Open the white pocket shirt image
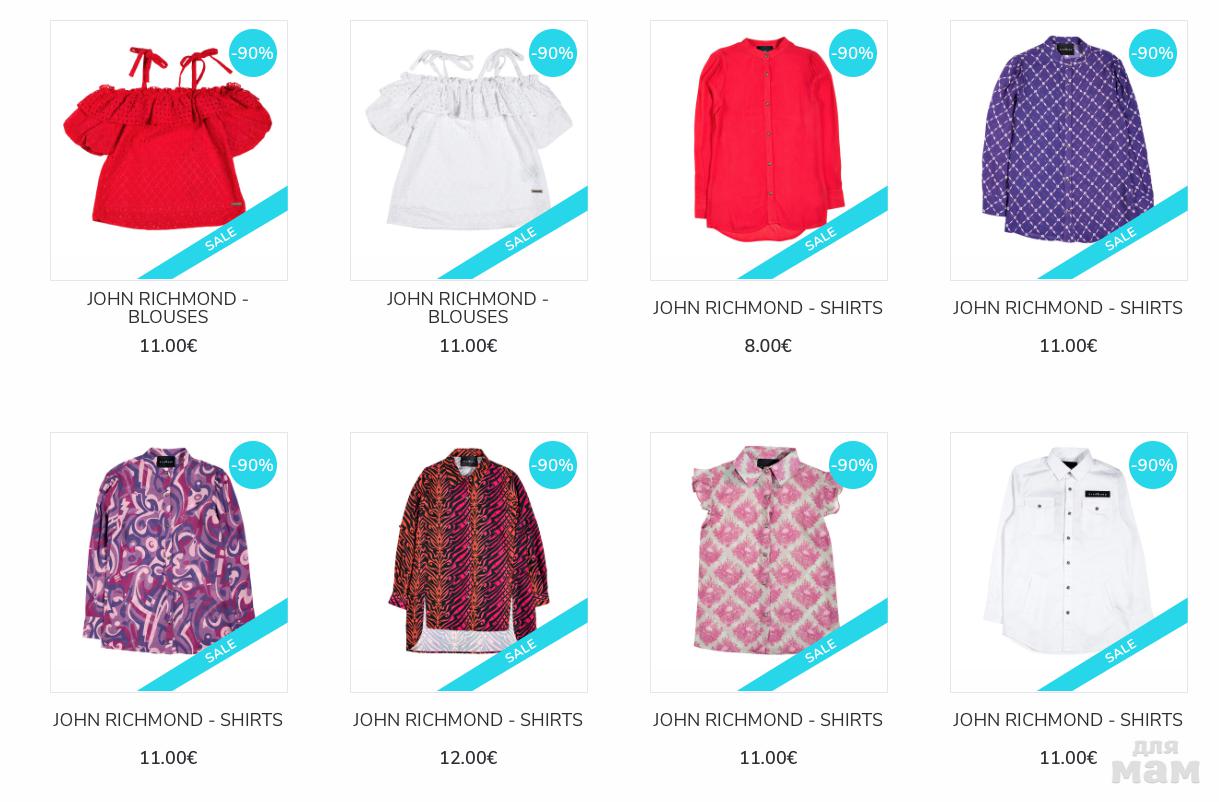Screen dimensions: 1219x802 [1069, 562]
